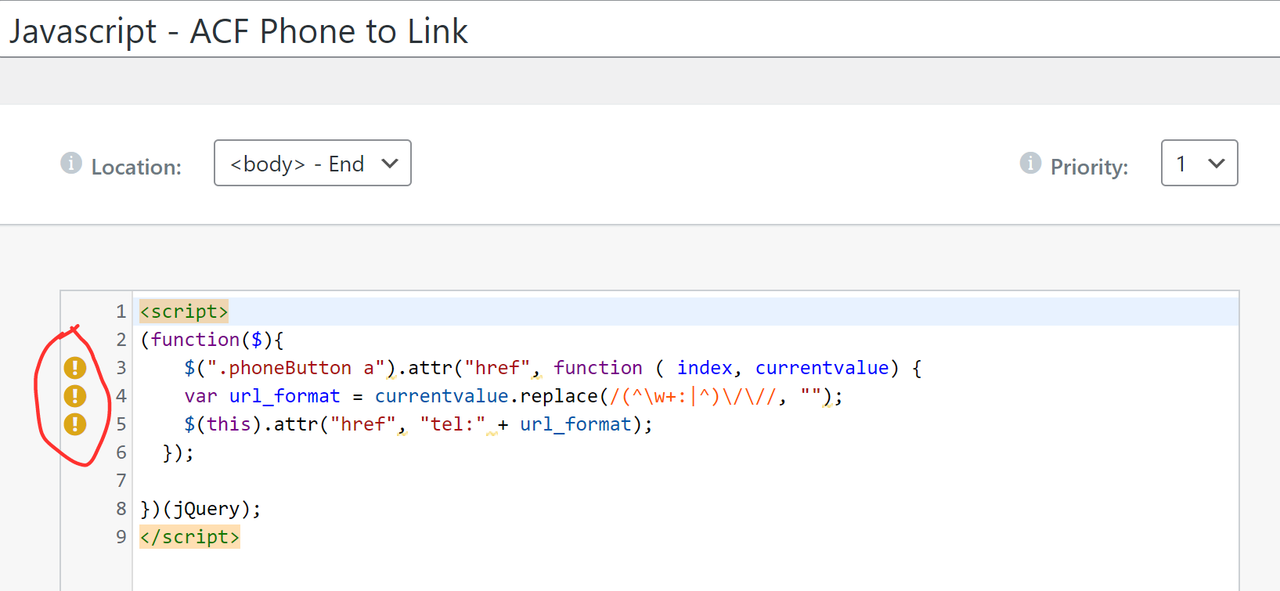Click the regex pattern on line 4

[x=694, y=396]
